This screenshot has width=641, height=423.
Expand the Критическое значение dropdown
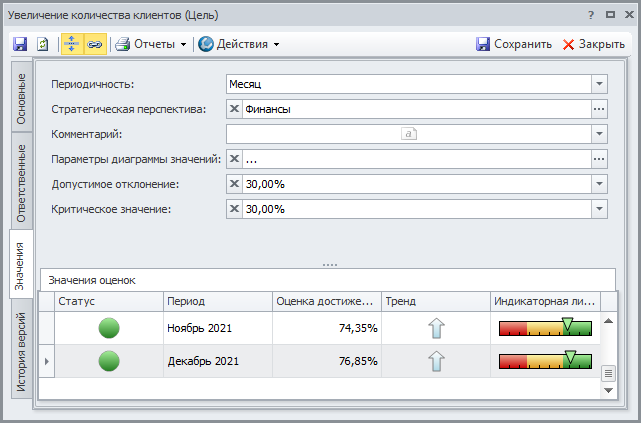pyautogui.click(x=599, y=209)
